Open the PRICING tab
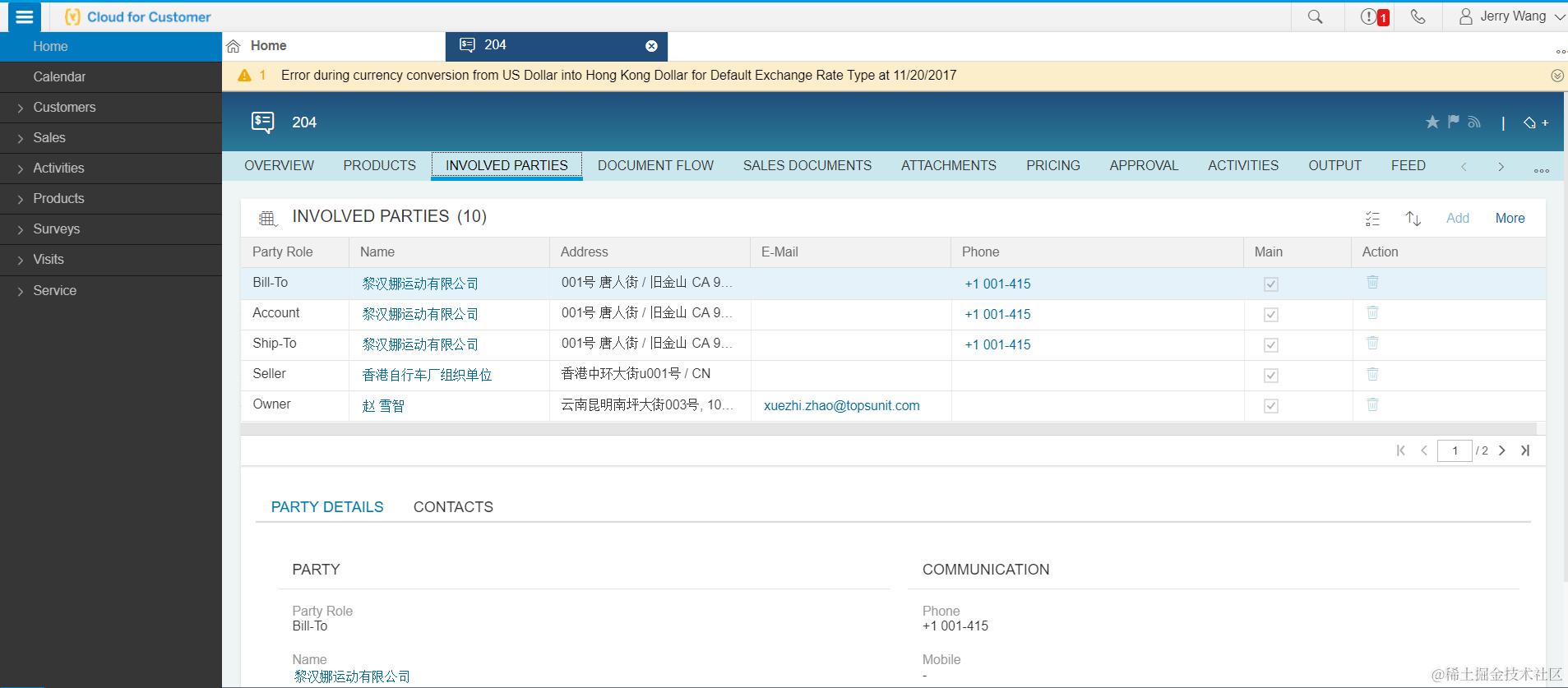 [1052, 165]
